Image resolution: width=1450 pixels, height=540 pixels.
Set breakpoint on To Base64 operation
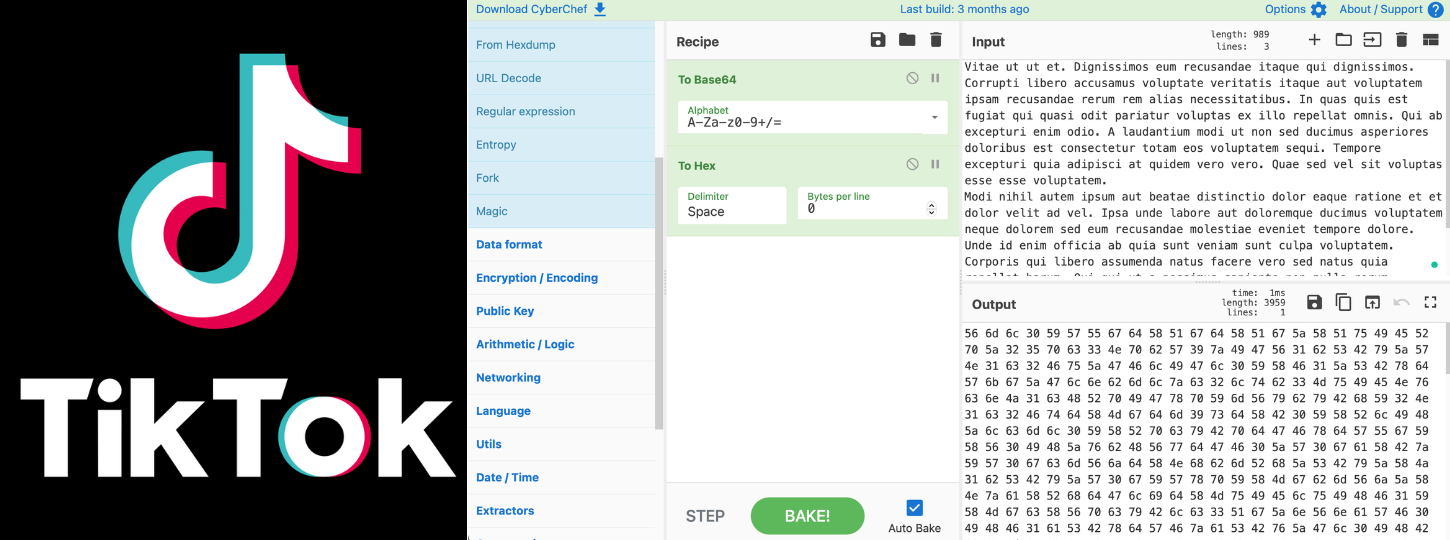(936, 78)
